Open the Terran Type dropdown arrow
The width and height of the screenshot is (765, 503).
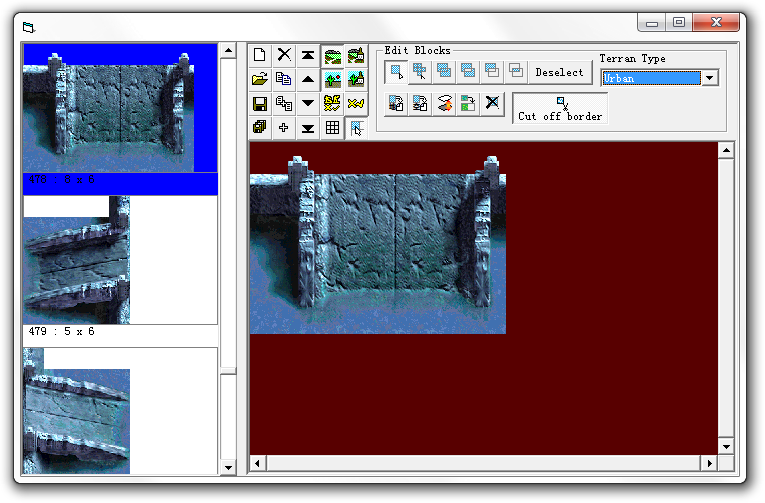(x=710, y=78)
